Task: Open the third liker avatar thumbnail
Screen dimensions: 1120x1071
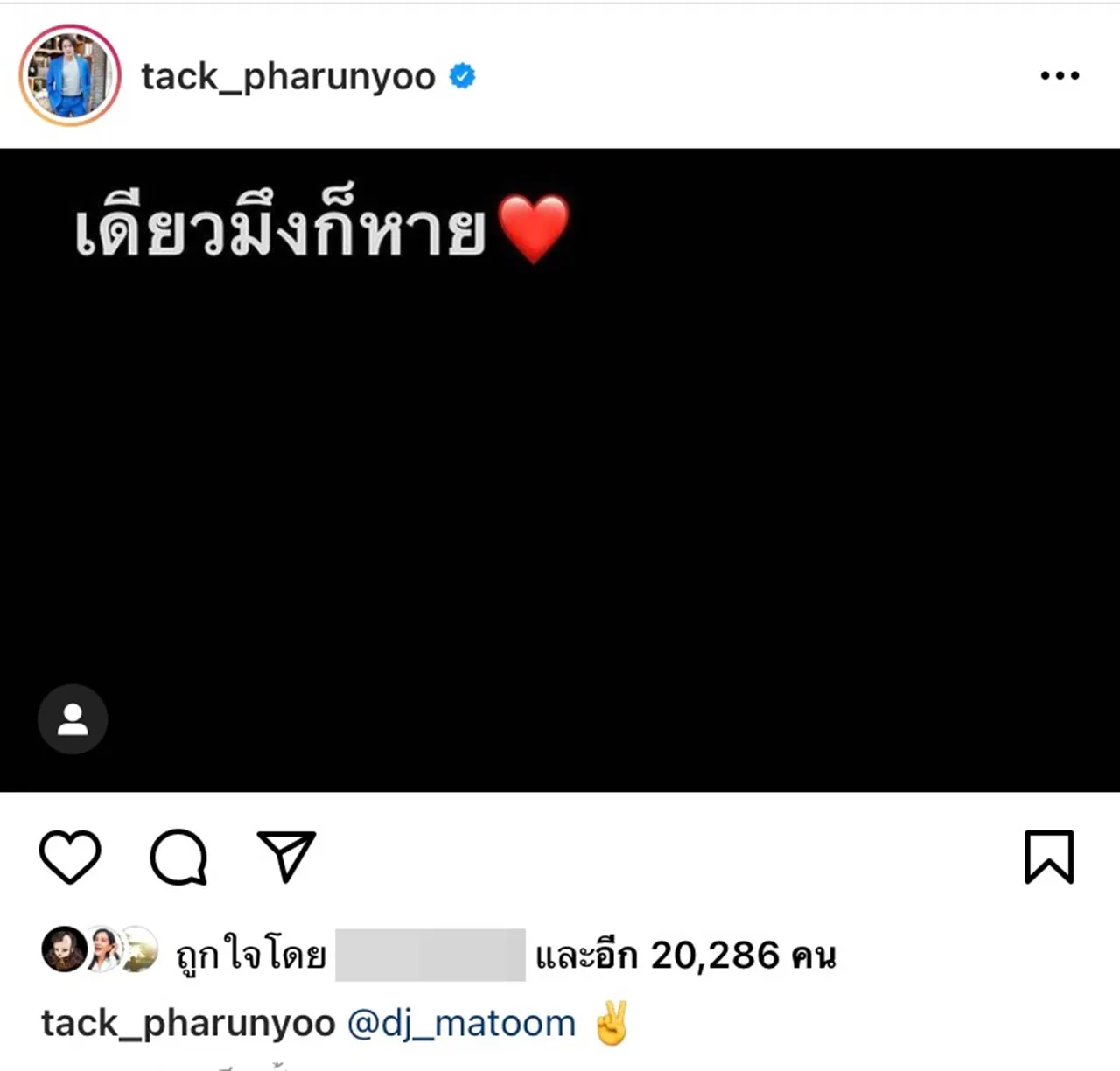Action: [x=139, y=949]
